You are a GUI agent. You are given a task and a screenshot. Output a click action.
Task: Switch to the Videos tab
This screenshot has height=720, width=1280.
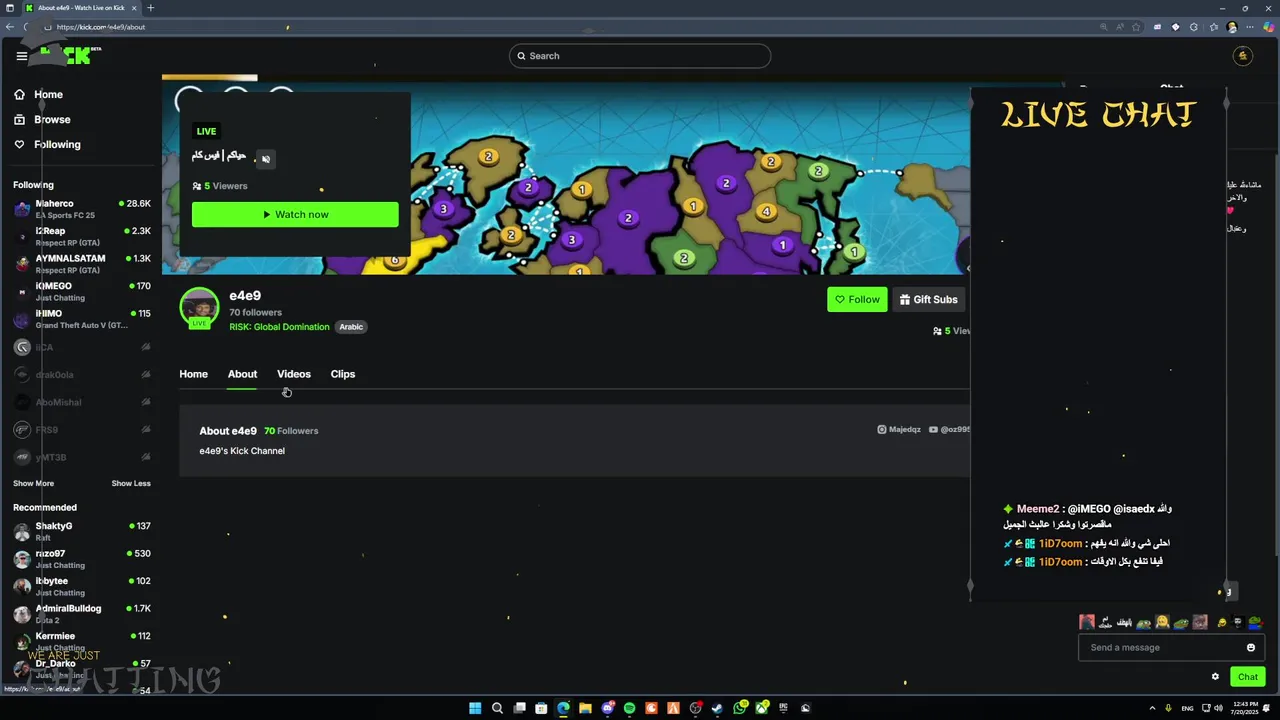(x=294, y=374)
